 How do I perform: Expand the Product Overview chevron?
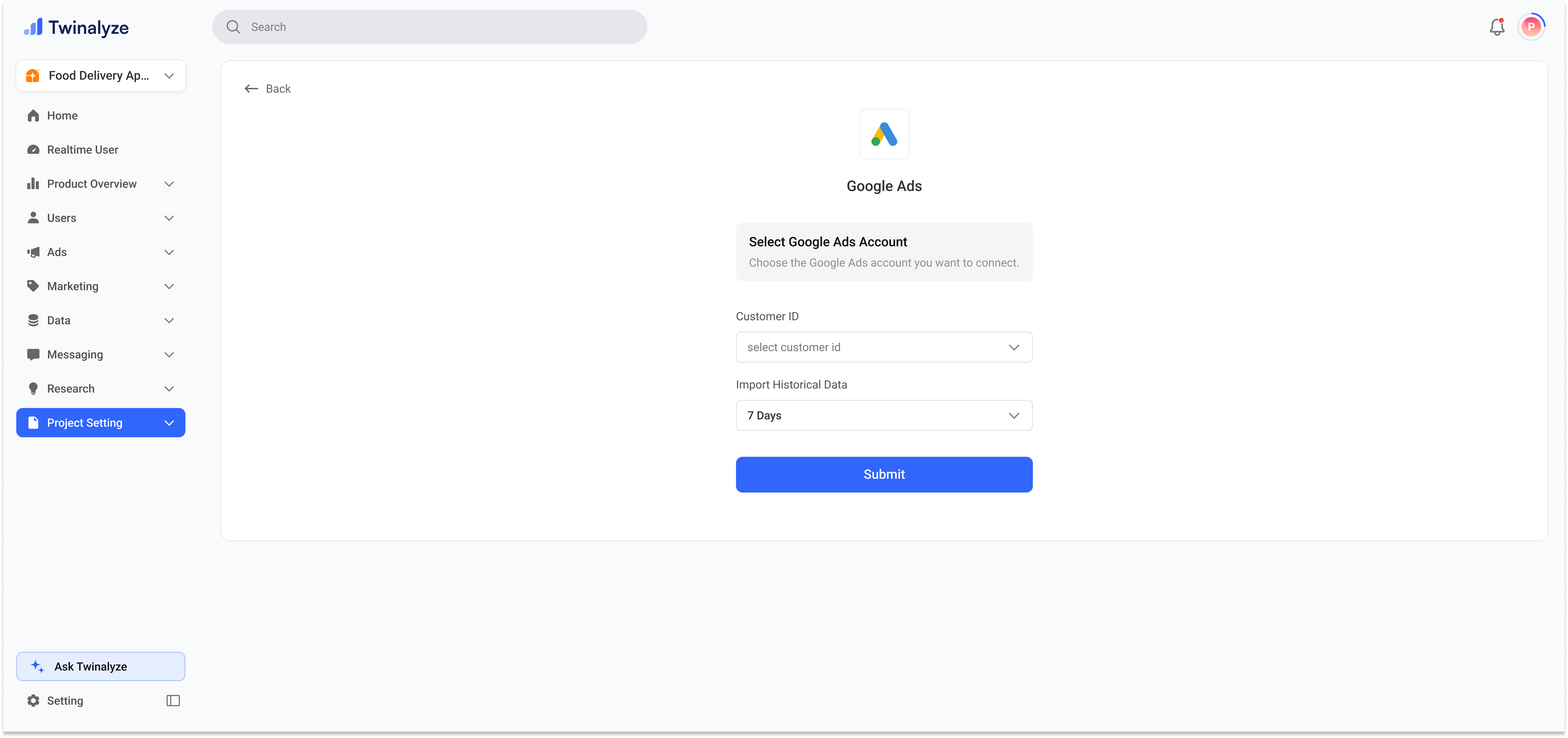tap(169, 184)
